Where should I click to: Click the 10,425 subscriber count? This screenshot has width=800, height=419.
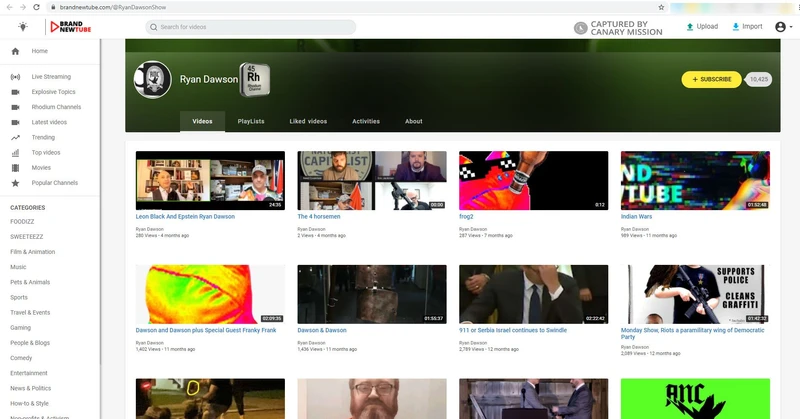759,80
